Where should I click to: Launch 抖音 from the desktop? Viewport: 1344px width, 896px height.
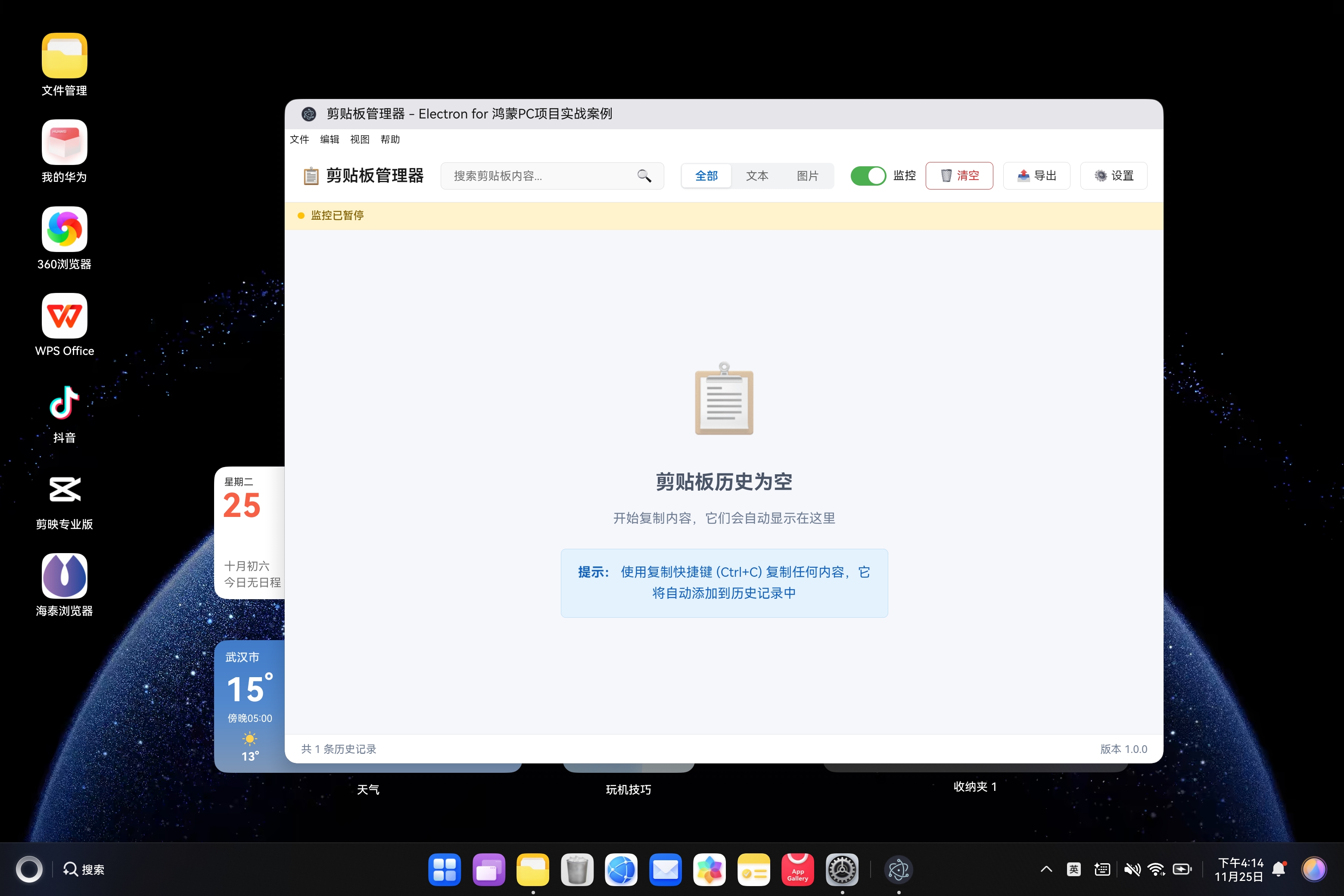click(x=64, y=403)
